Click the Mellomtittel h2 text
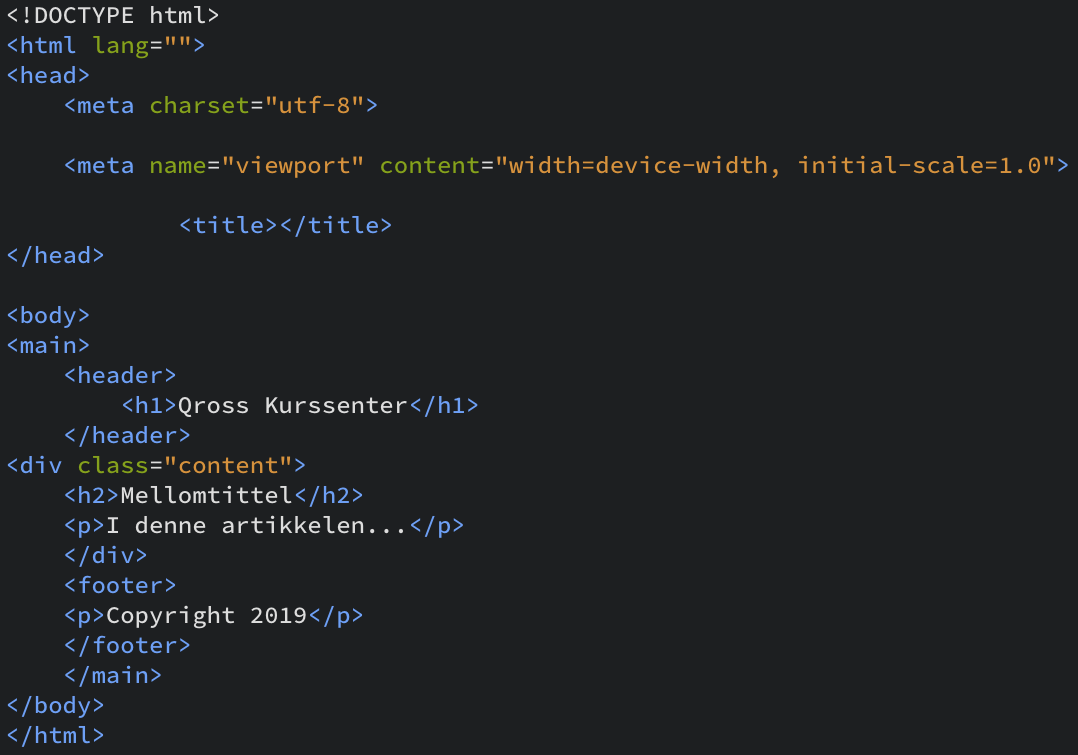Viewport: 1078px width, 755px height. coord(206,495)
